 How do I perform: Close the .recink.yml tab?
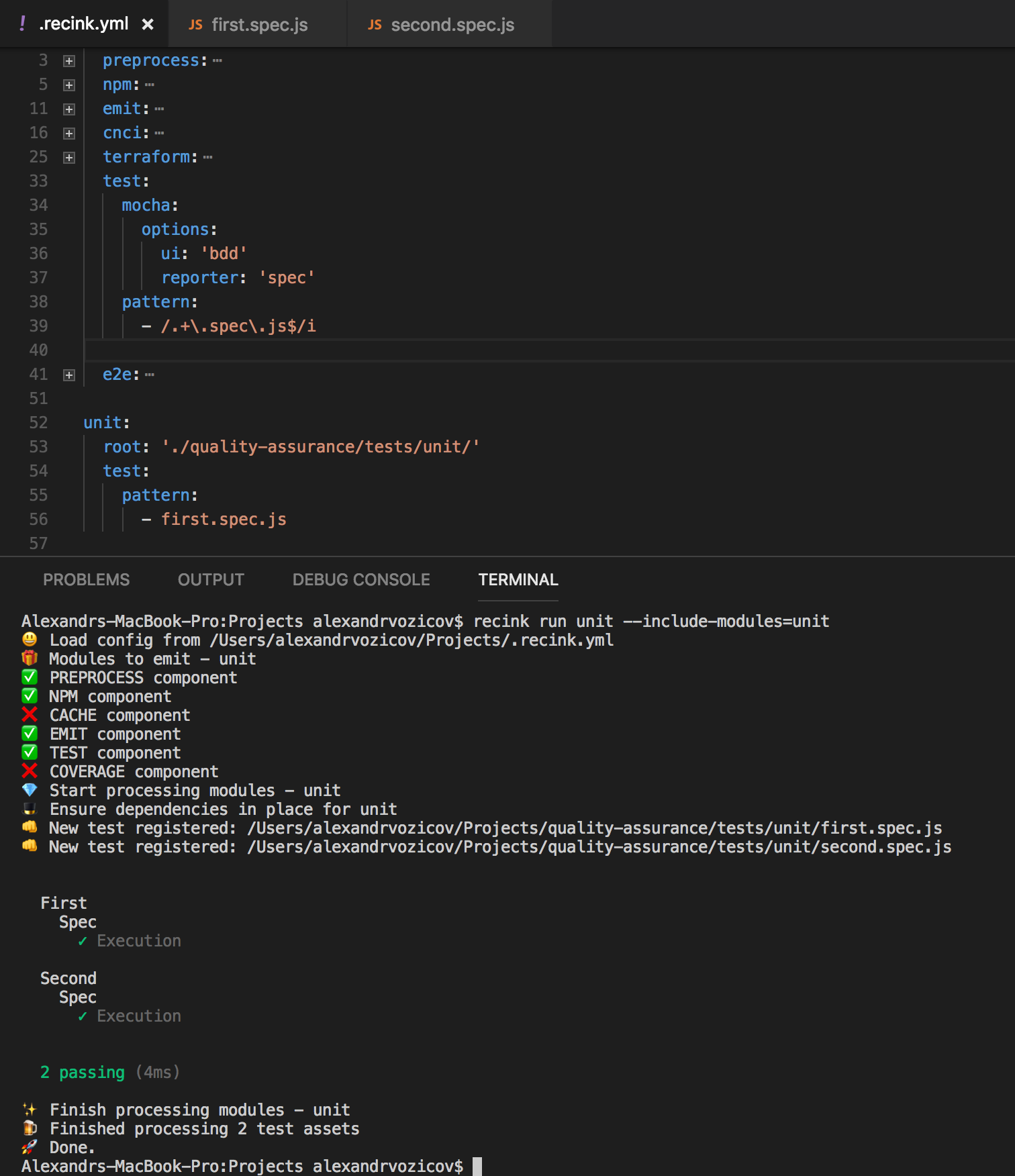tap(148, 25)
